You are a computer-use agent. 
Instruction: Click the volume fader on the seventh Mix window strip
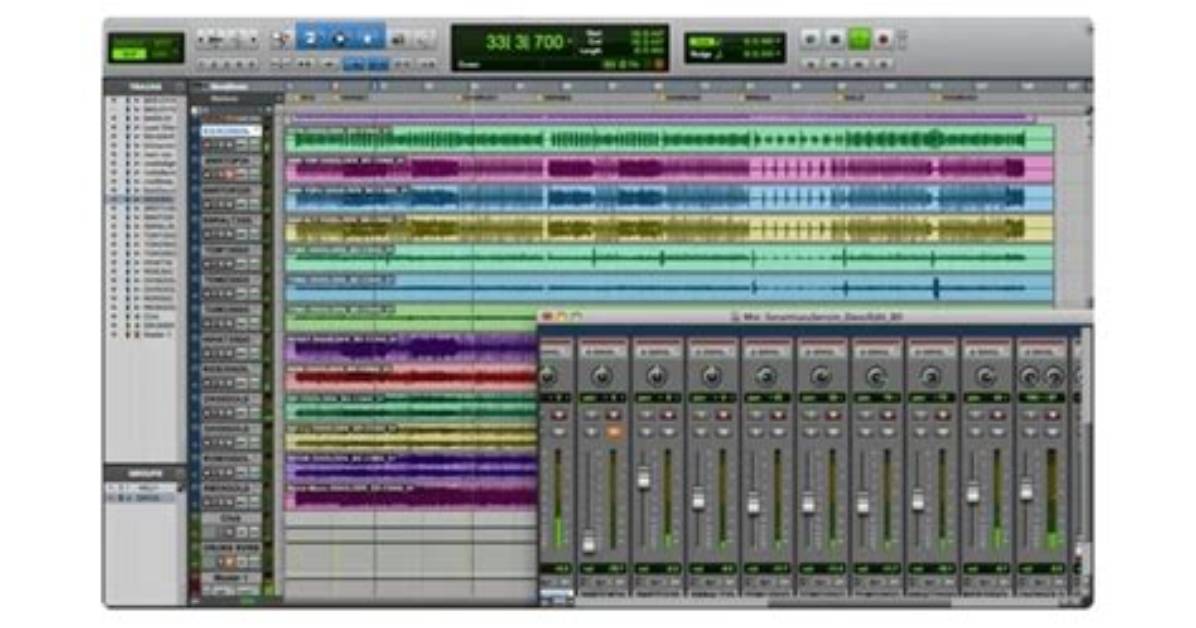pyautogui.click(x=863, y=502)
